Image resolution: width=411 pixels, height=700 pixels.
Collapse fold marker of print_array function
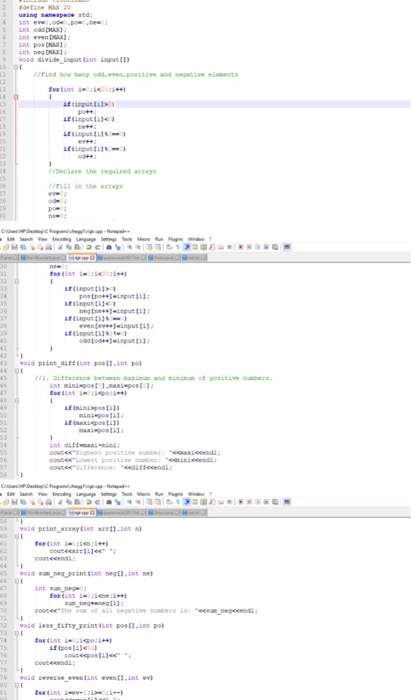(x=17, y=536)
